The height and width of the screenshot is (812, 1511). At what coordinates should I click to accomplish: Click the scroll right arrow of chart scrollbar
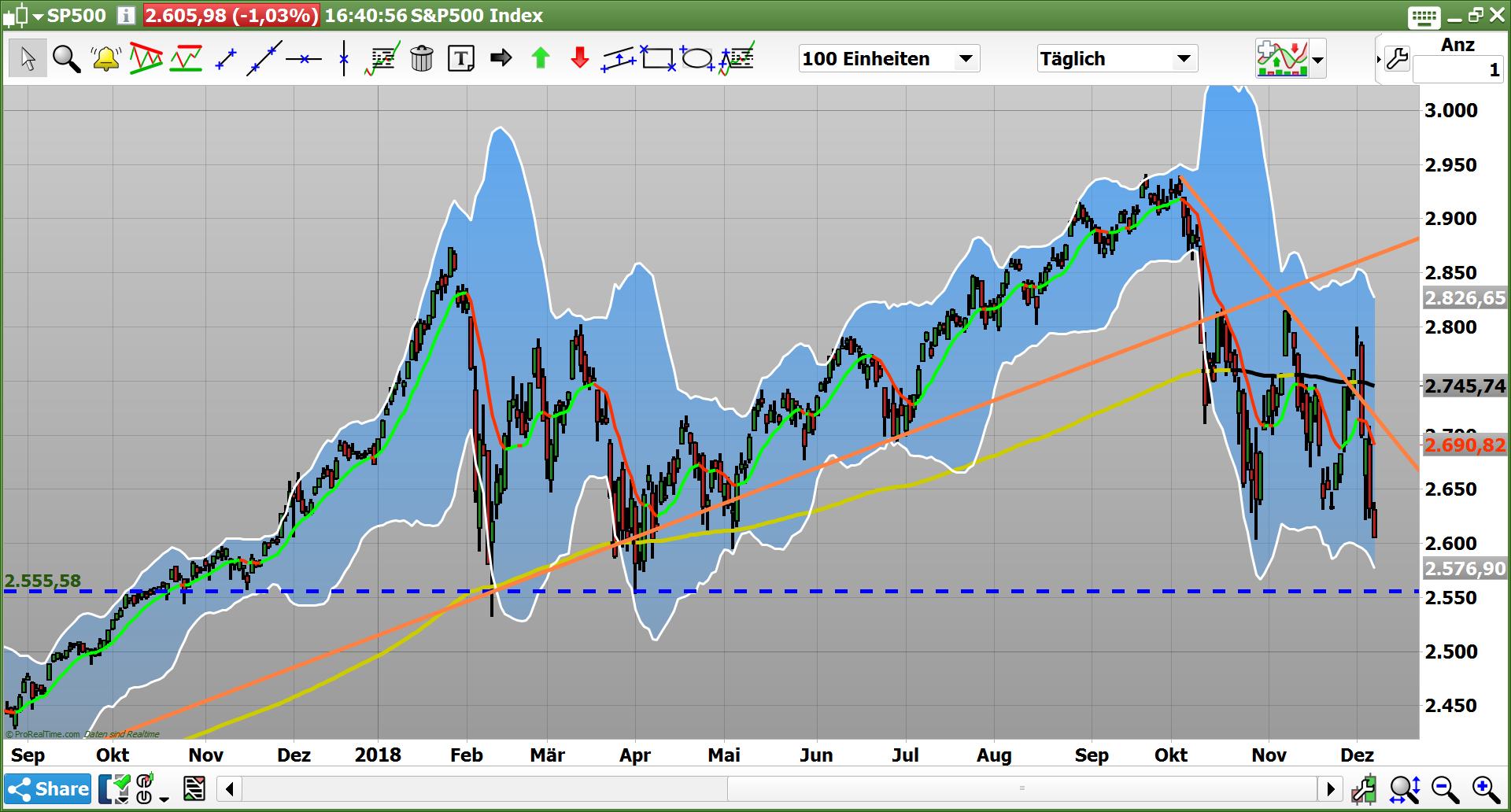coord(1330,788)
